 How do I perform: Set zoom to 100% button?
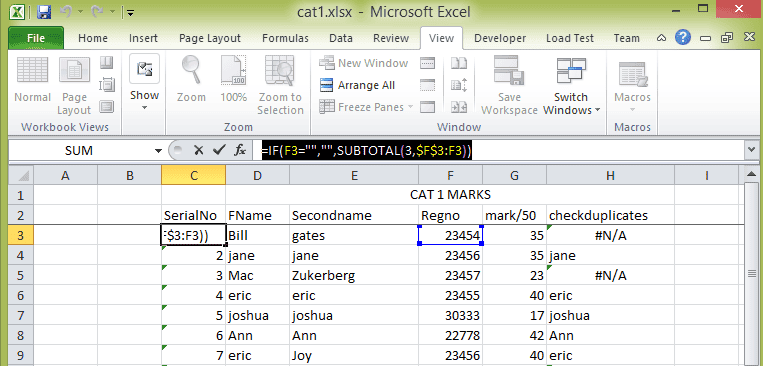click(x=233, y=79)
